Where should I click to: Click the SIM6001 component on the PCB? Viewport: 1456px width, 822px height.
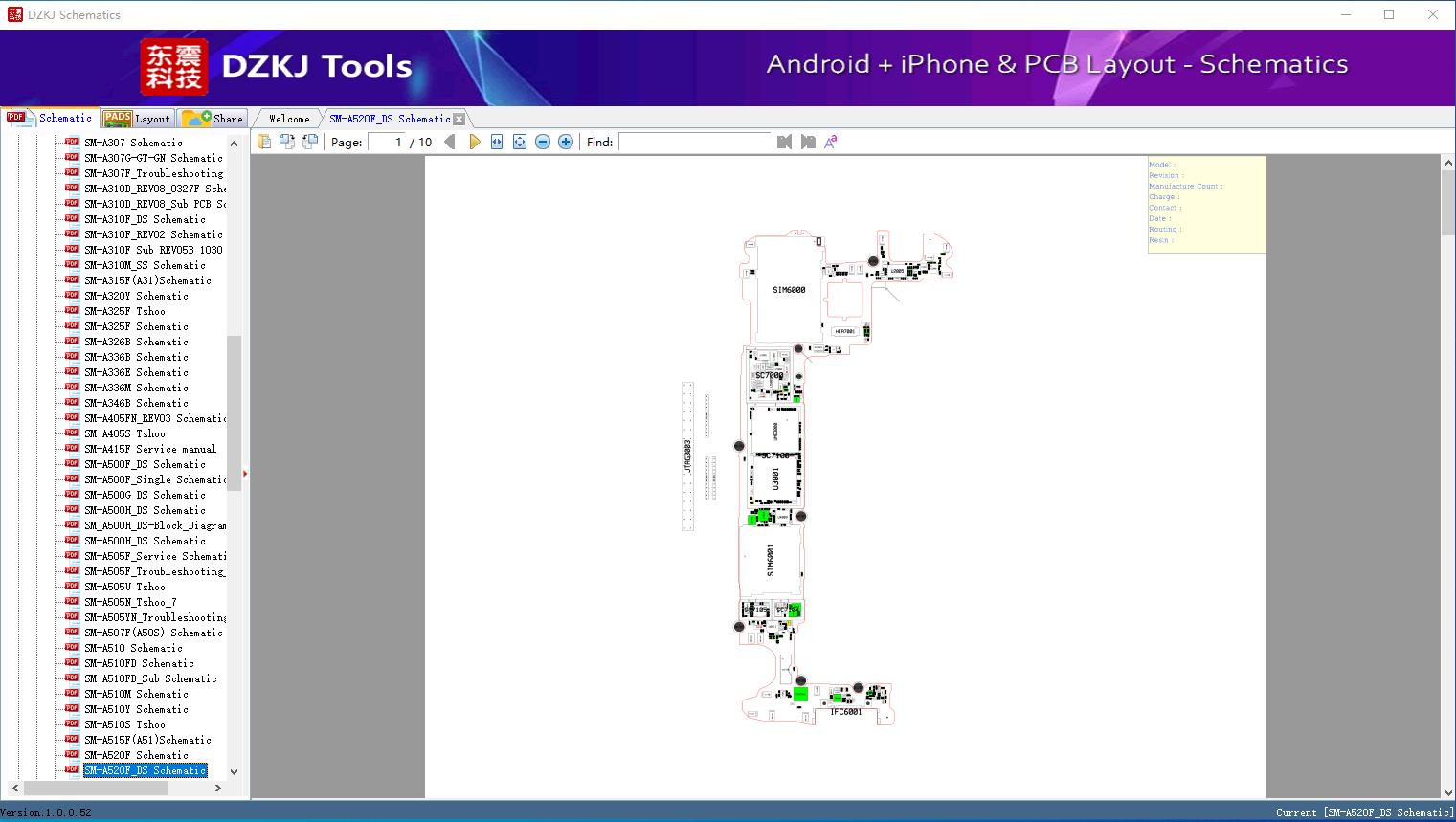click(x=771, y=561)
